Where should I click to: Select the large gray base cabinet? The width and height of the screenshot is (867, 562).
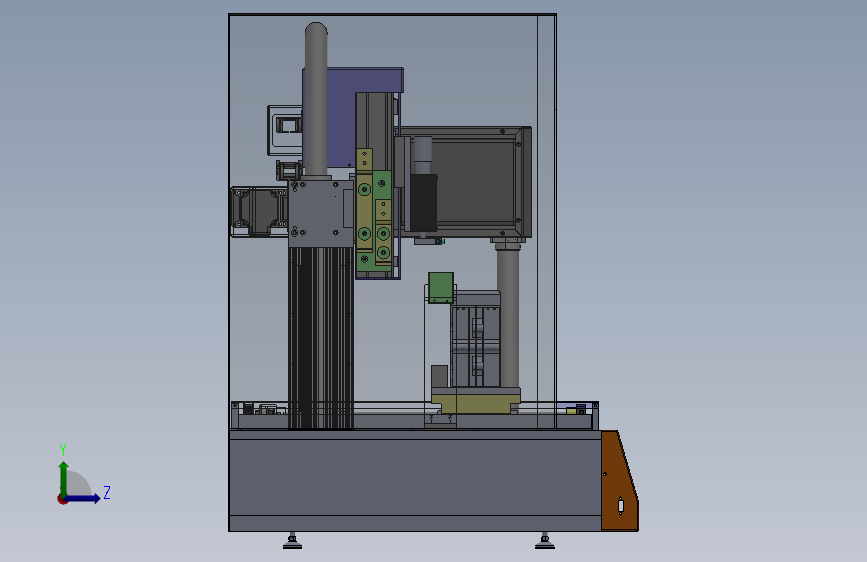415,481
